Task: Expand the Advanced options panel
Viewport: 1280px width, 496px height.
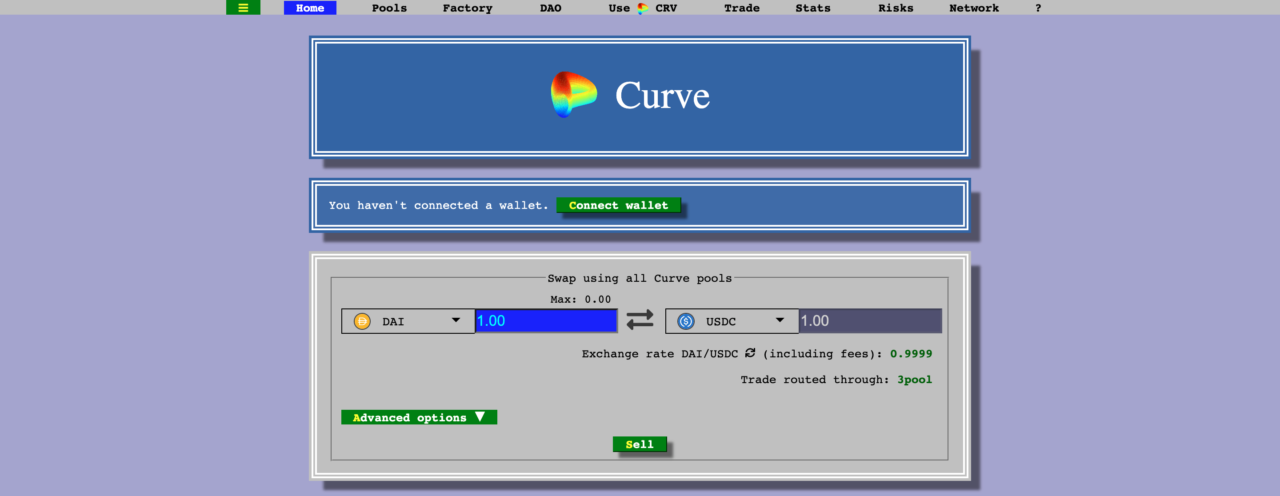Action: 419,417
